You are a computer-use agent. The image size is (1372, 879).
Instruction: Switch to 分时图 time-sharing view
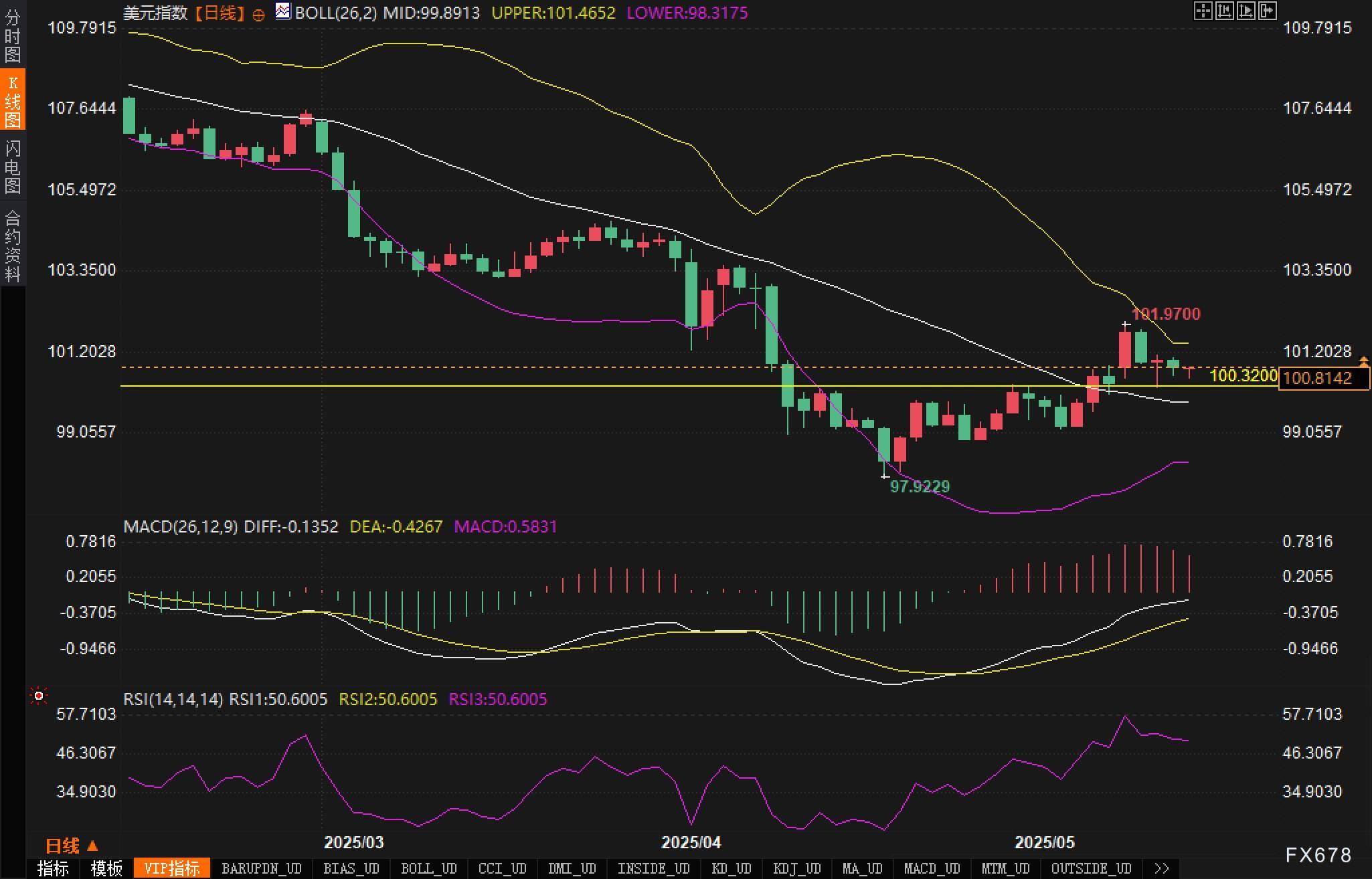13,35
